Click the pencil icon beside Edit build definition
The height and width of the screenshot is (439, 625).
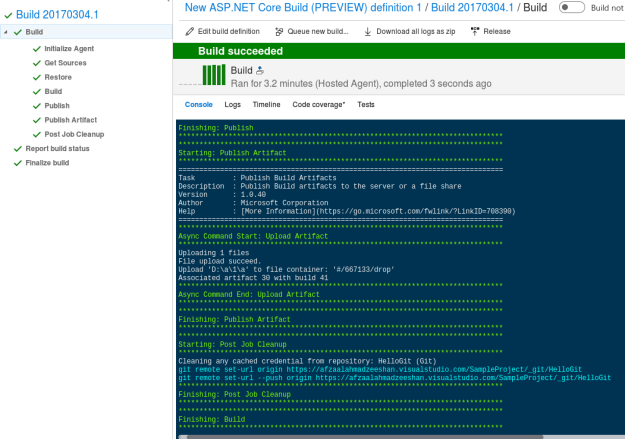(190, 31)
